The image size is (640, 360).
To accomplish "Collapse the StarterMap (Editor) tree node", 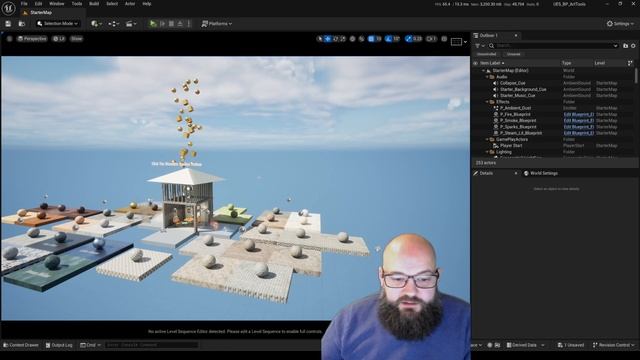I will (483, 71).
